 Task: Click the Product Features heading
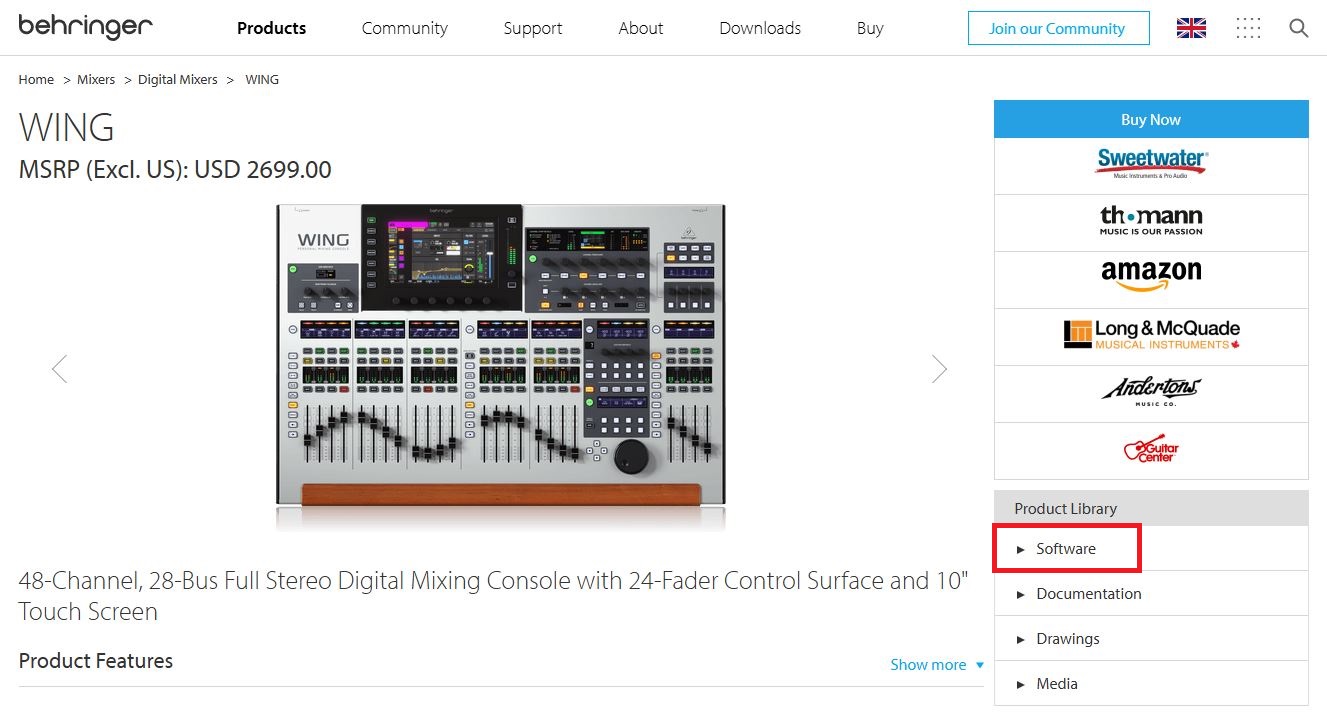click(96, 661)
